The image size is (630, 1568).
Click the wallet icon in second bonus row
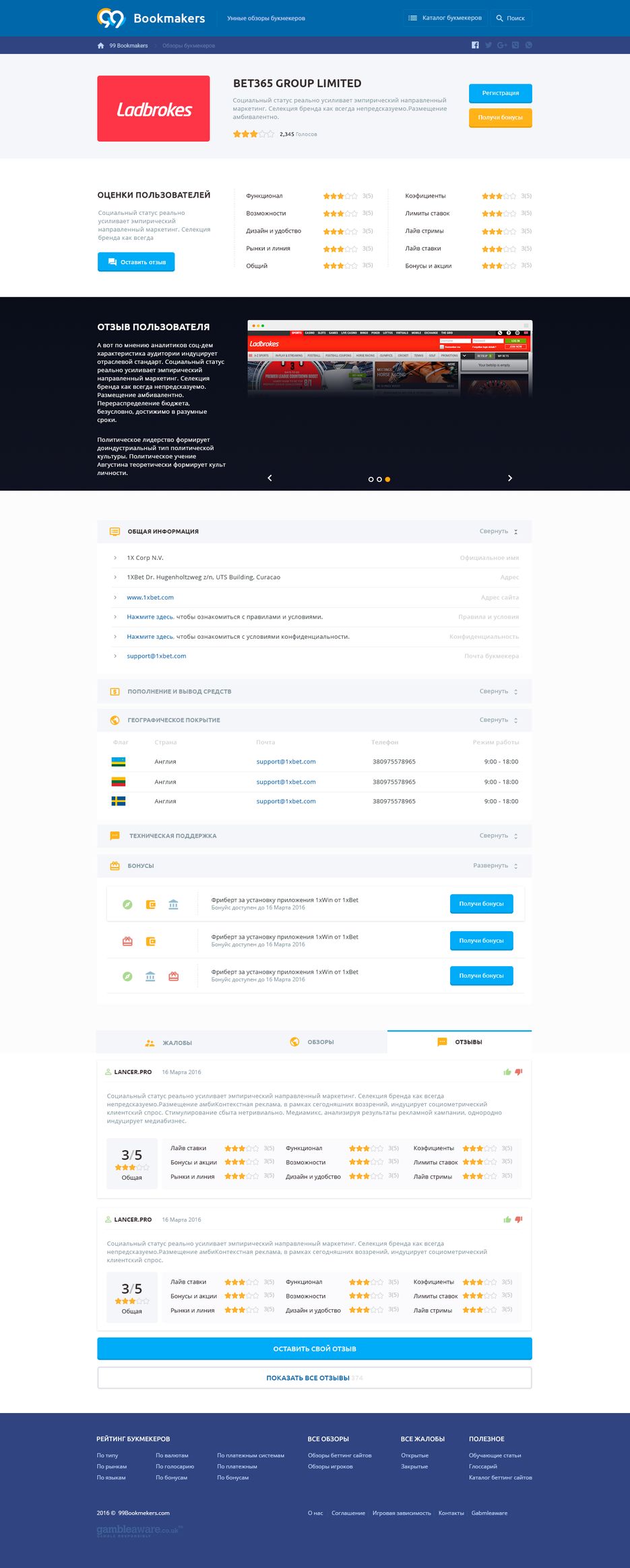coord(151,941)
